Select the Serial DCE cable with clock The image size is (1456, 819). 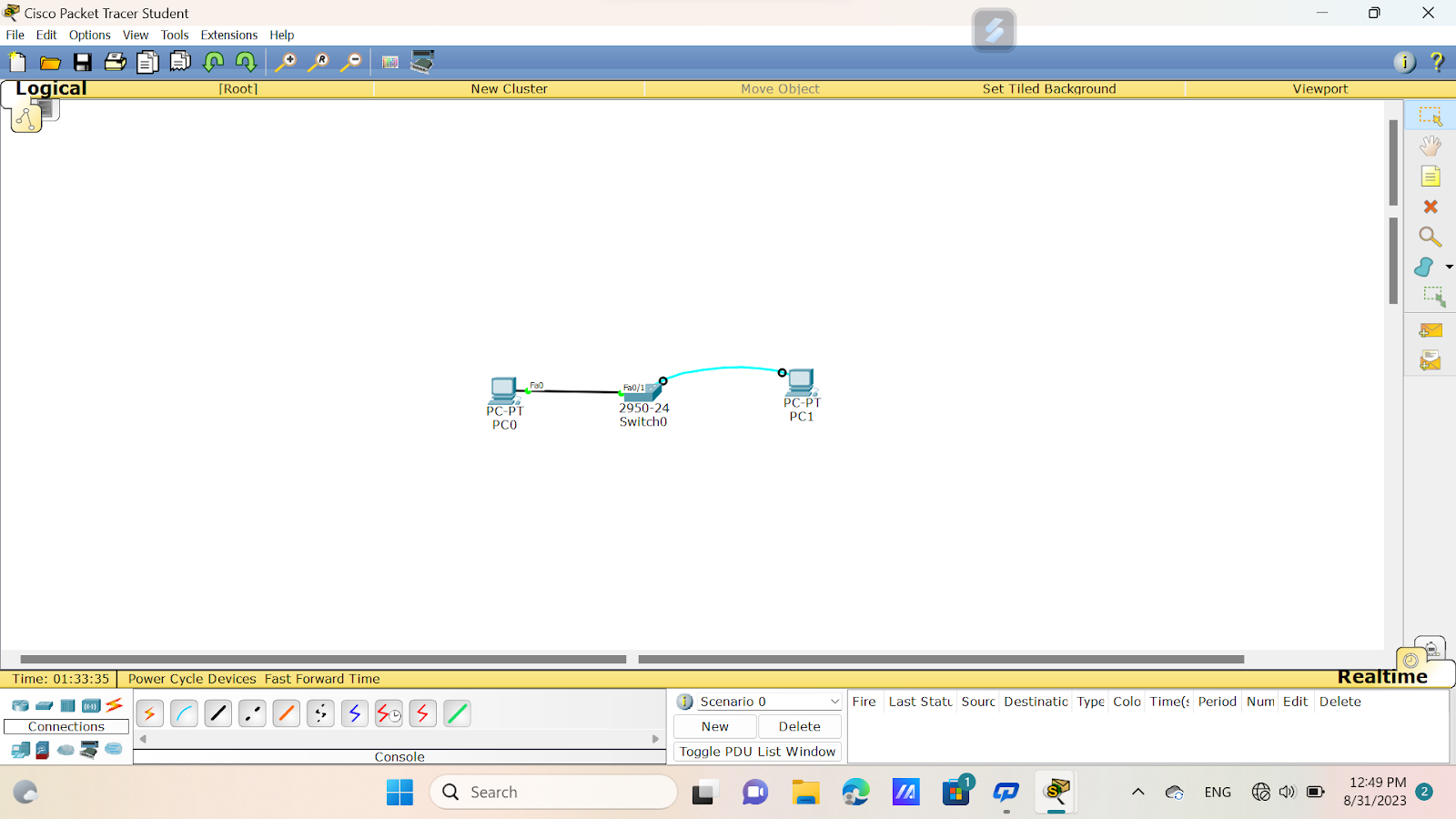pos(389,713)
